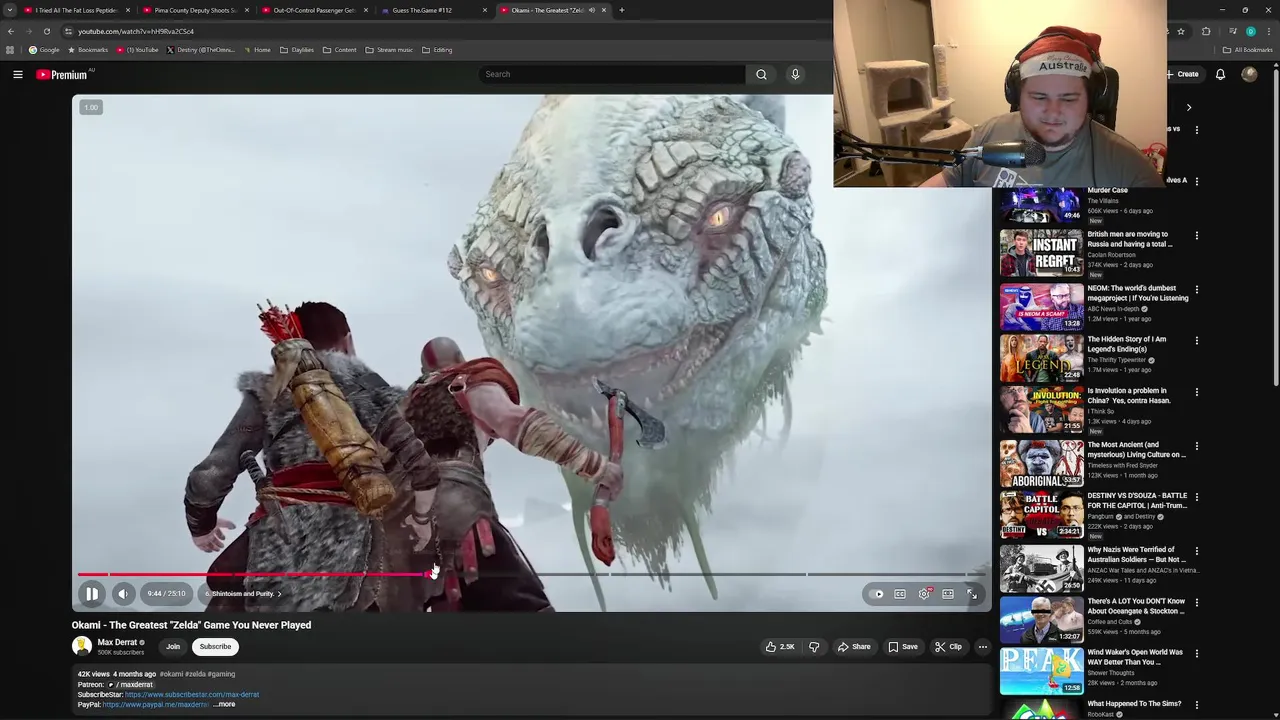Open options for 'Is Involution a problem in China?'
This screenshot has height=720, width=1280.
pos(1196,392)
